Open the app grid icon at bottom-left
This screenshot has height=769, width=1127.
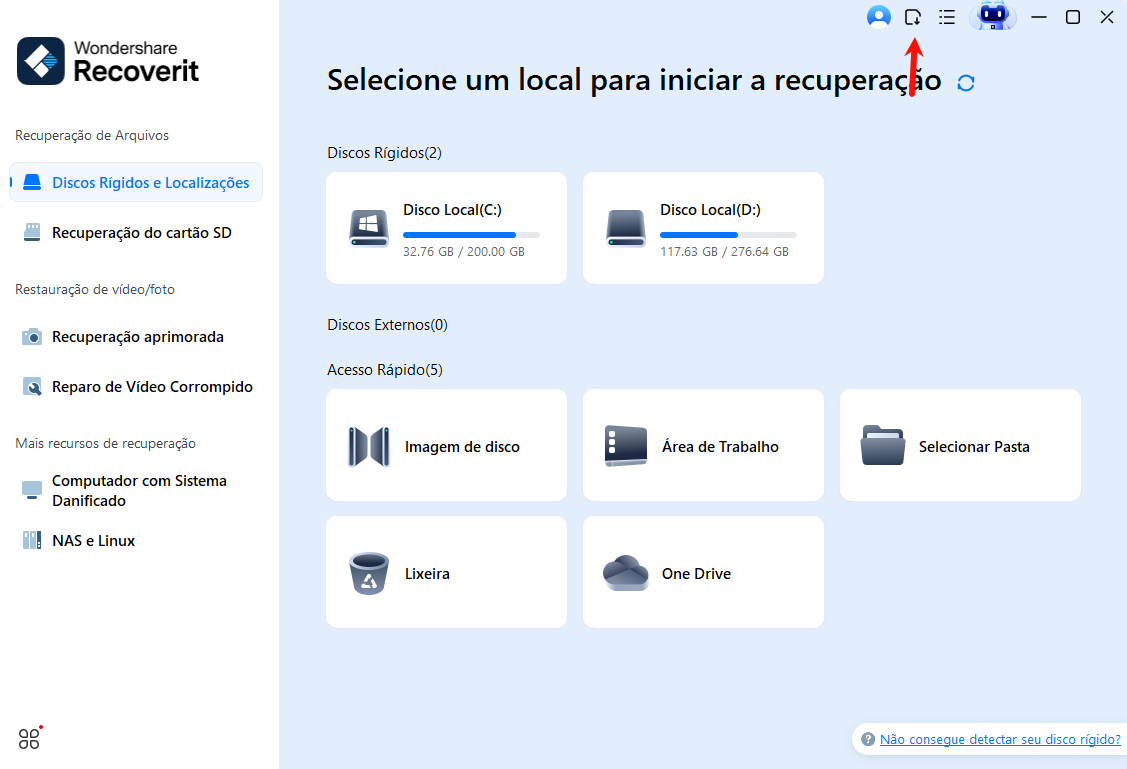click(29, 739)
